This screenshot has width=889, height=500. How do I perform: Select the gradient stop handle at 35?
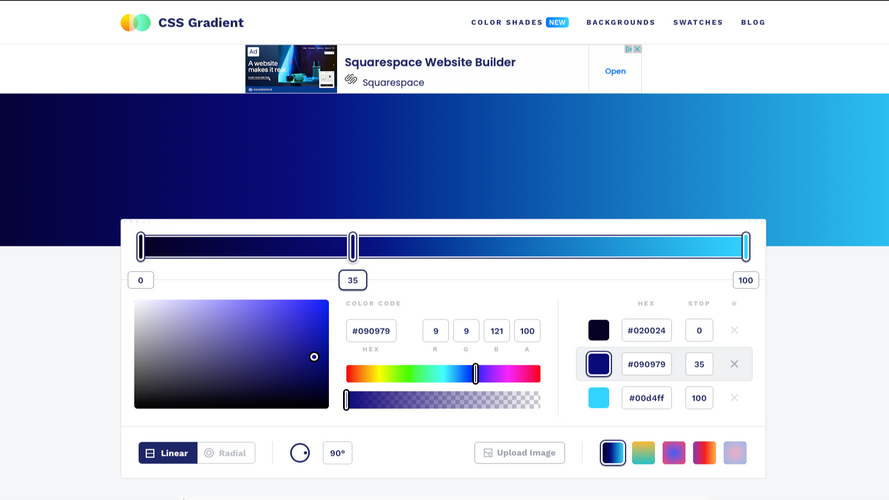(x=353, y=247)
